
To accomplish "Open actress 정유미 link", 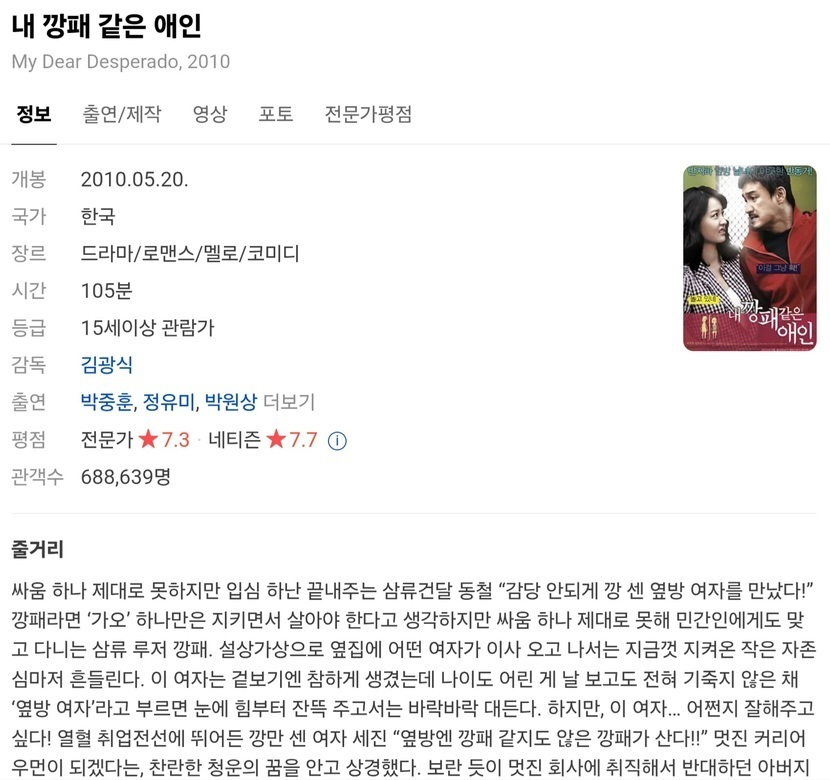I will [169, 402].
